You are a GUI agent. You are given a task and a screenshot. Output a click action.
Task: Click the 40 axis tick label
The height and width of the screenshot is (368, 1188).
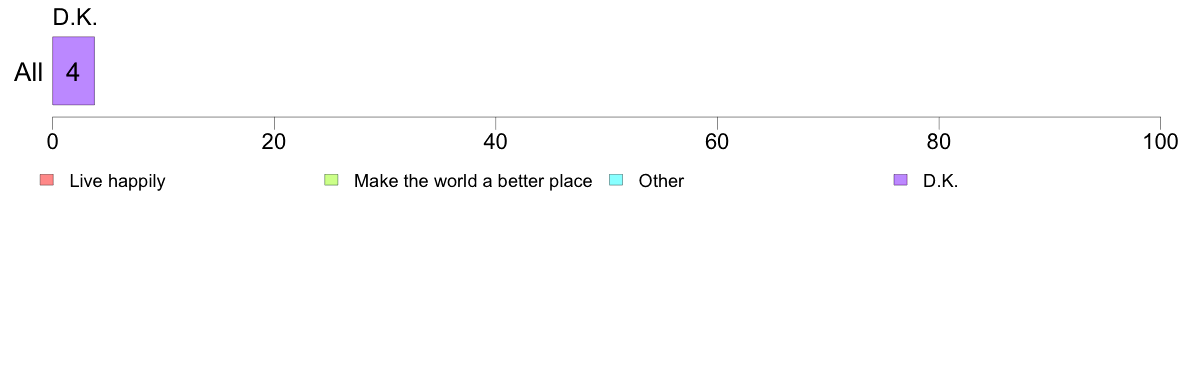496,142
